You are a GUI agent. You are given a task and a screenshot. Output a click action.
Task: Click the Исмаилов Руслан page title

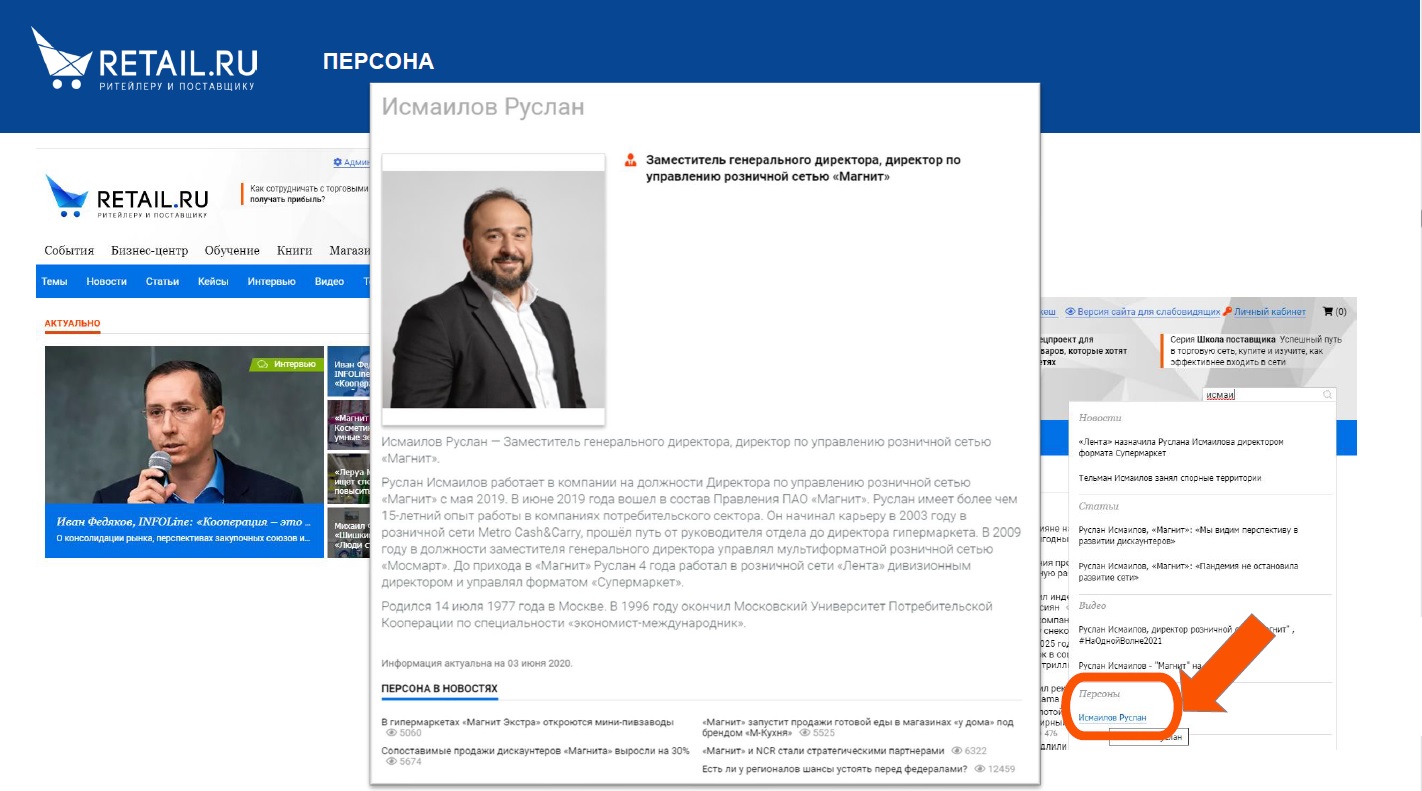point(483,107)
